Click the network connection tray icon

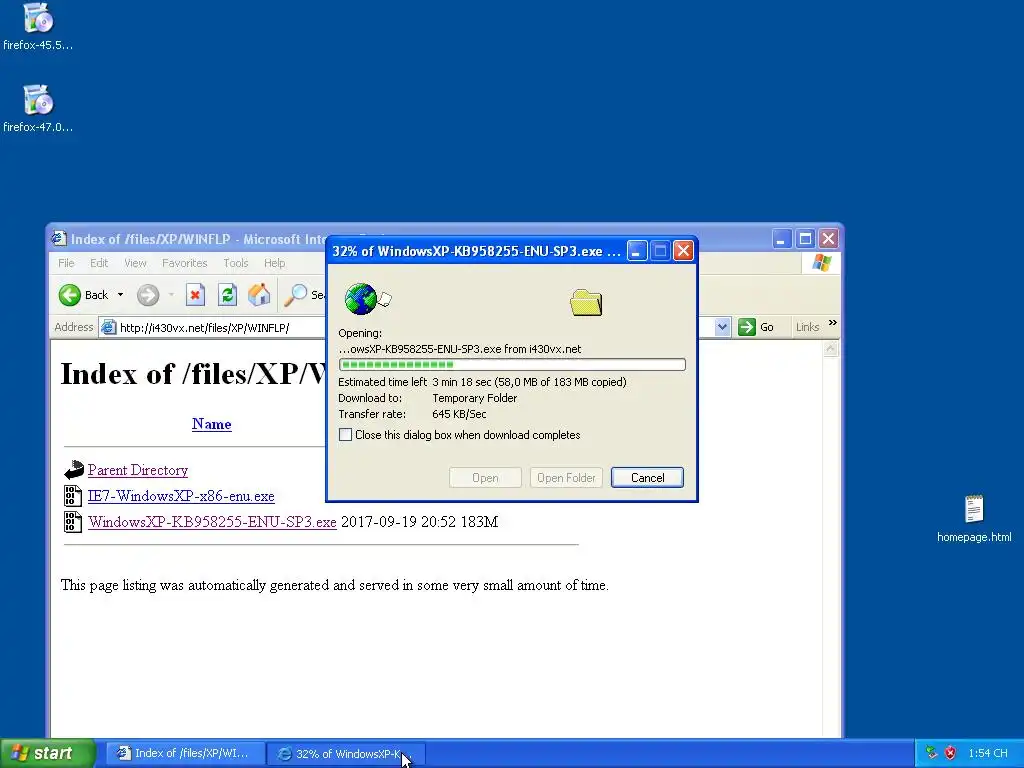932,753
